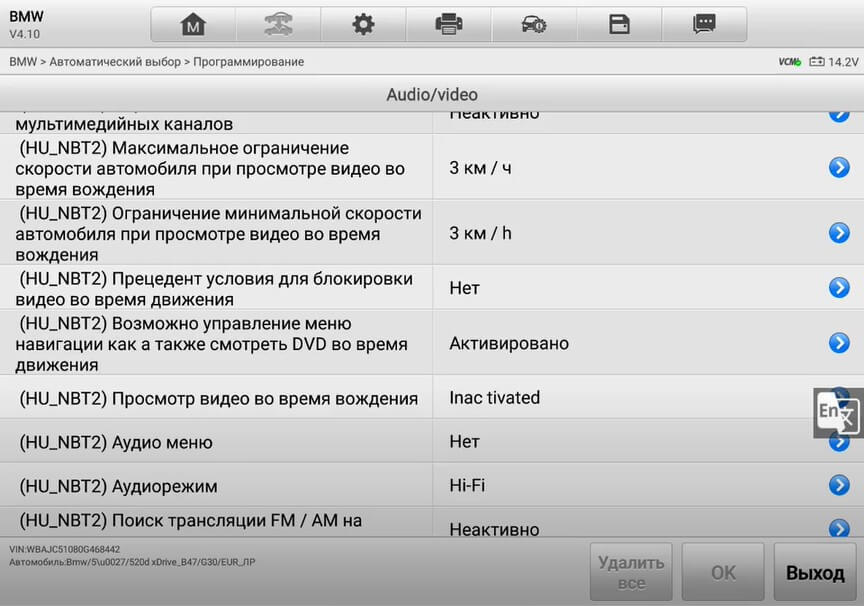Select the Аудио меню row
Viewport: 864px width, 606px height.
tap(432, 441)
